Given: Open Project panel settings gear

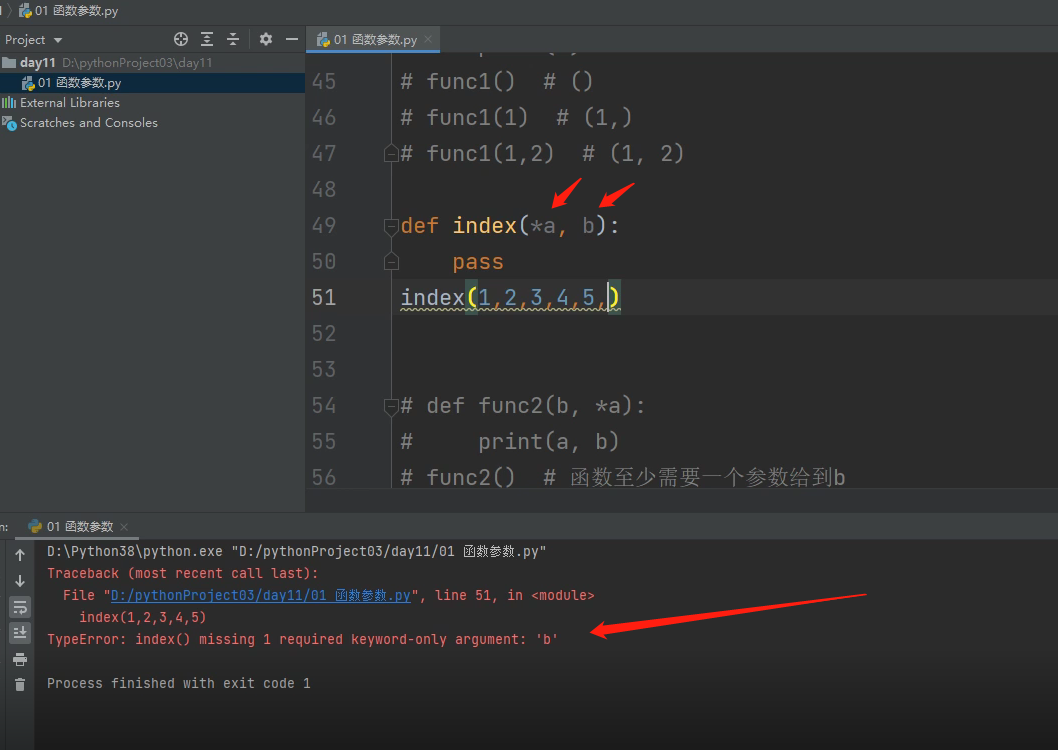Looking at the screenshot, I should [x=266, y=39].
